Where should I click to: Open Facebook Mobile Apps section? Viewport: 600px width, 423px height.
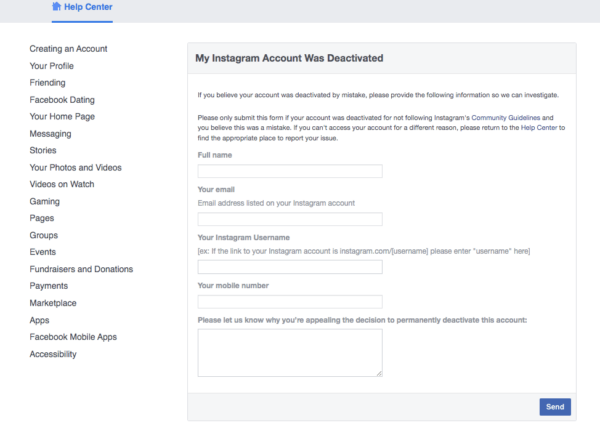click(x=73, y=337)
